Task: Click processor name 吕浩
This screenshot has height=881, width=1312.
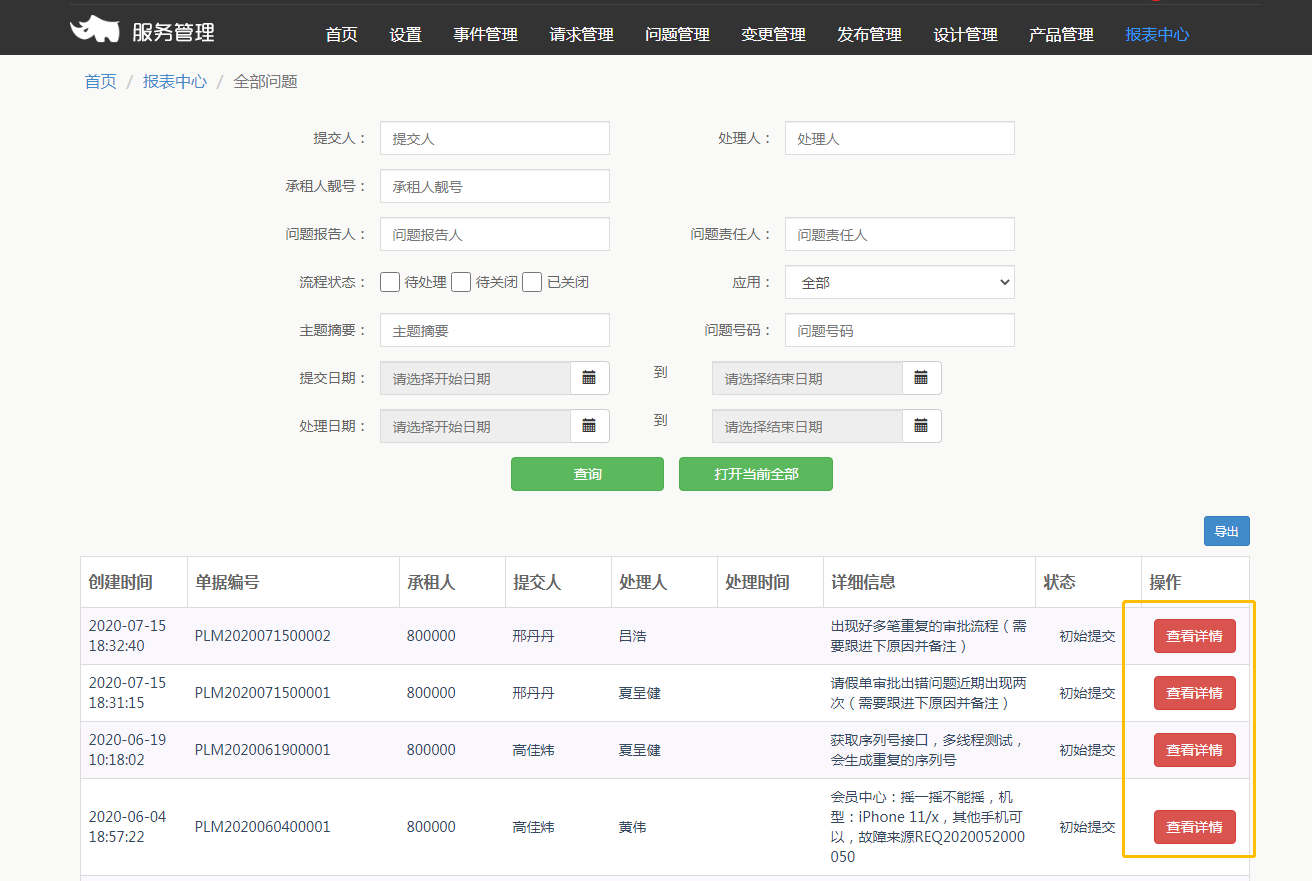Action: coord(632,636)
